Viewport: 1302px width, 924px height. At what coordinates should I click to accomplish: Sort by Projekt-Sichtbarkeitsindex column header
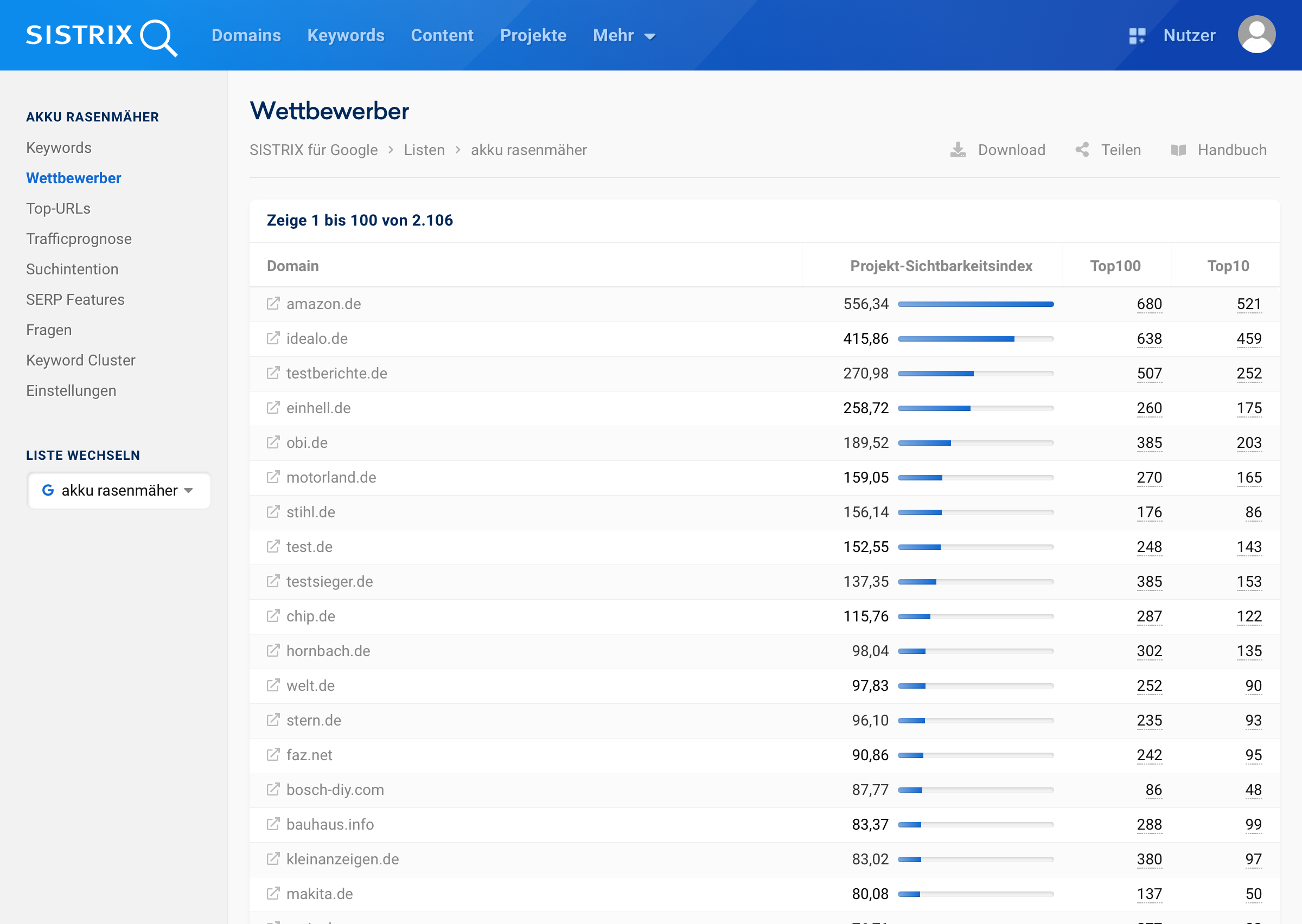tap(941, 266)
